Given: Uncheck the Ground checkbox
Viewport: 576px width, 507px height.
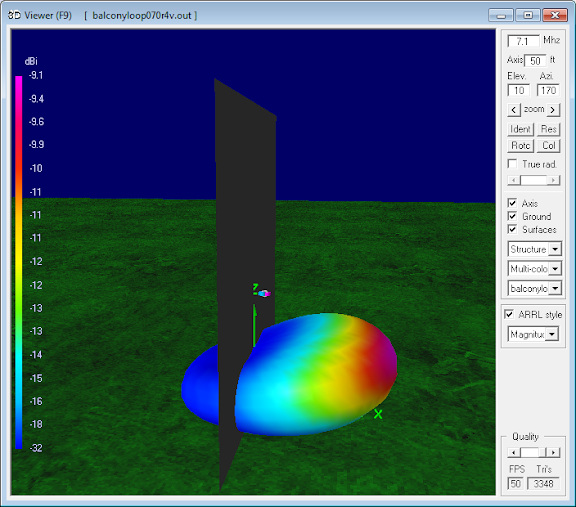Looking at the screenshot, I should pyautogui.click(x=512, y=216).
